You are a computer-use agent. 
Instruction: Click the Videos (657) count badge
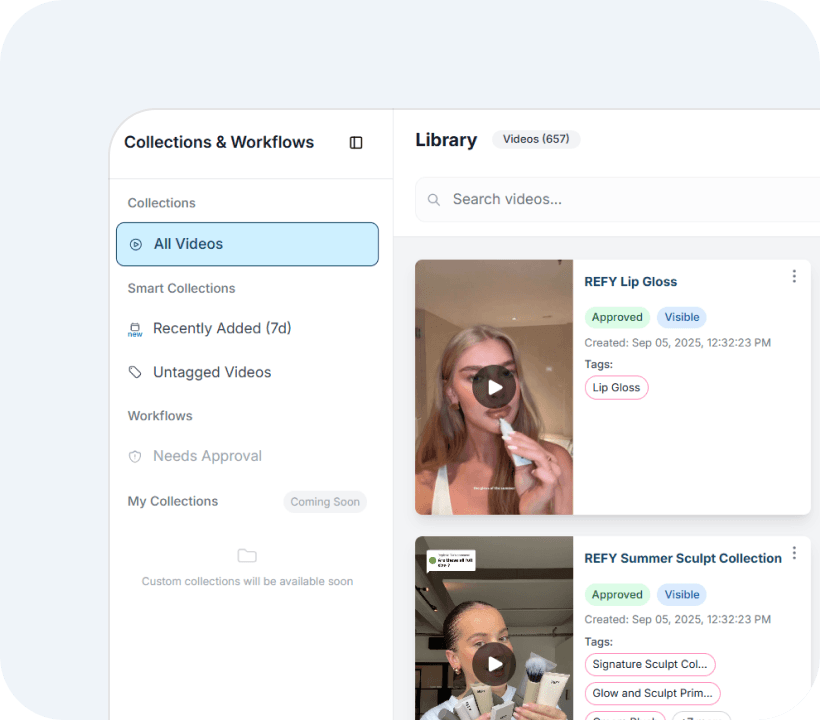(536, 139)
